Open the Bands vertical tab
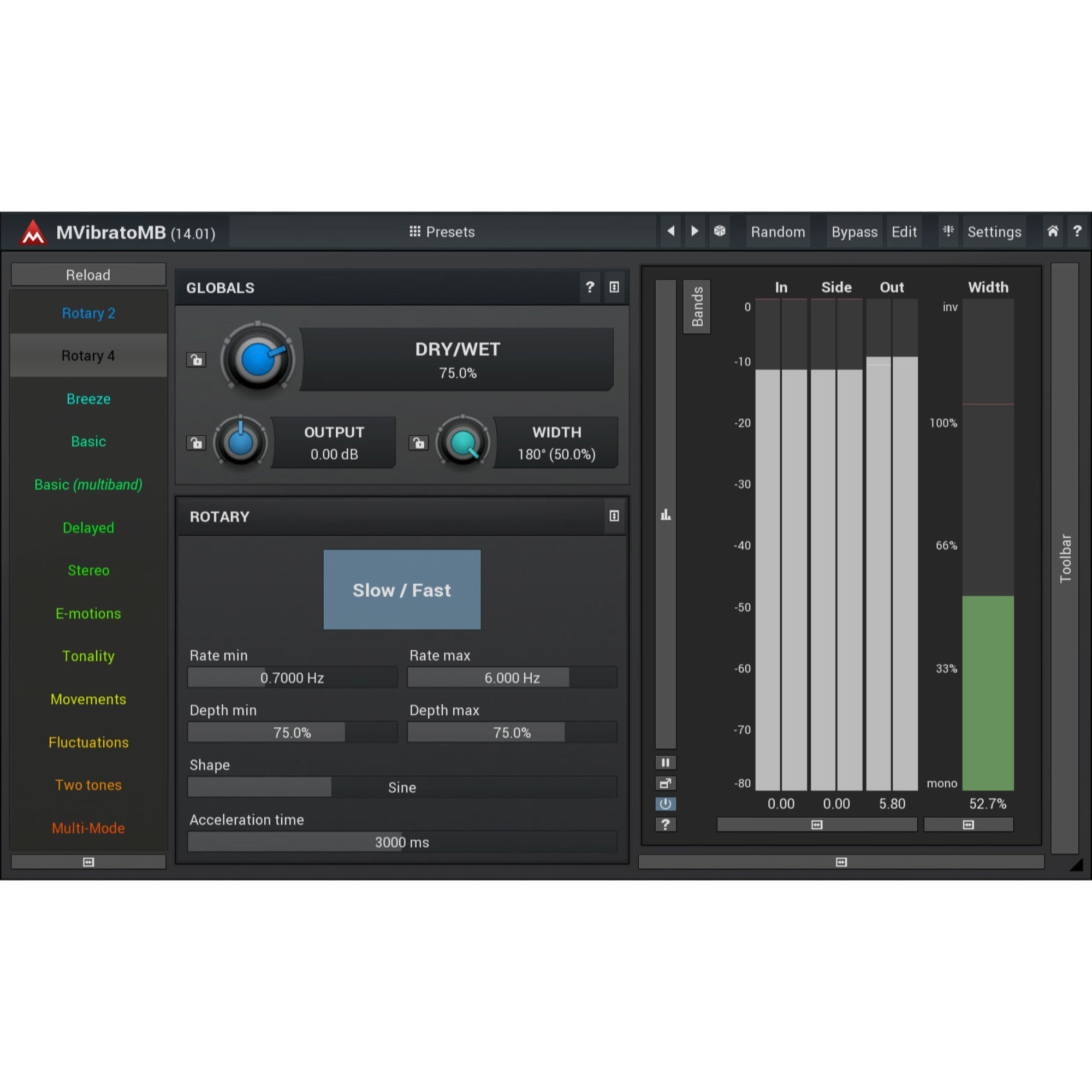This screenshot has height=1092, width=1092. coord(697,306)
